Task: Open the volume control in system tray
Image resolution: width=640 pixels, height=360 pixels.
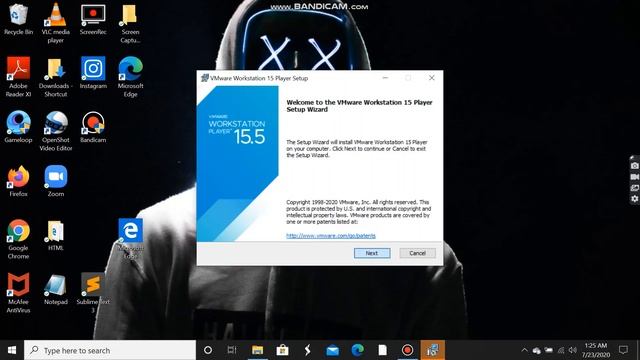Action: [573, 350]
